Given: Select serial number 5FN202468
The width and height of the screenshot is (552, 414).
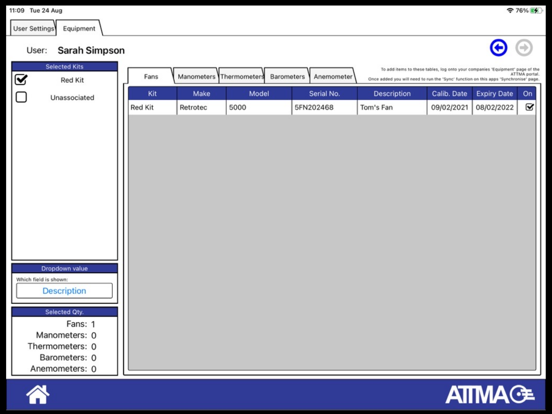Looking at the screenshot, I should [x=324, y=107].
